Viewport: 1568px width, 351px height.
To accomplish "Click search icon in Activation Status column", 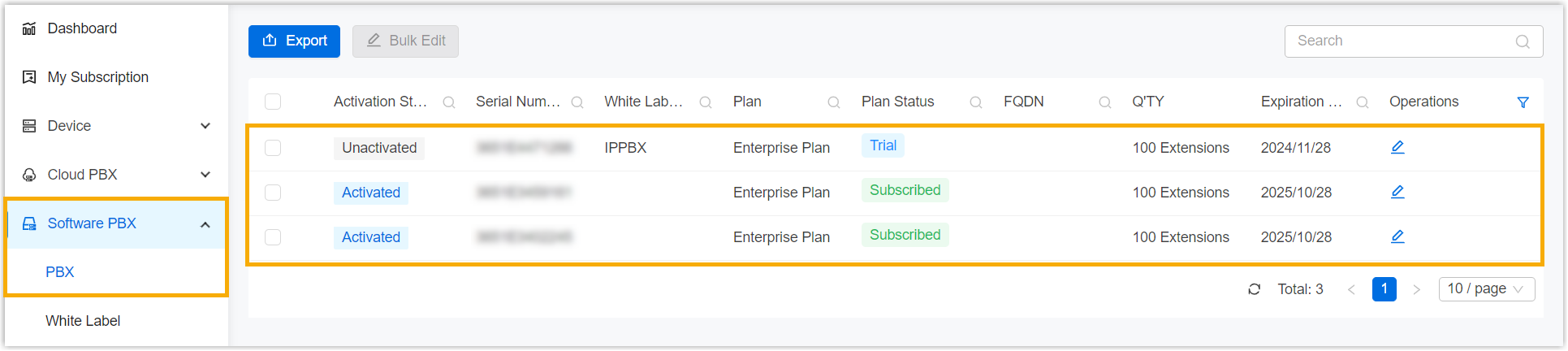I will tap(449, 102).
